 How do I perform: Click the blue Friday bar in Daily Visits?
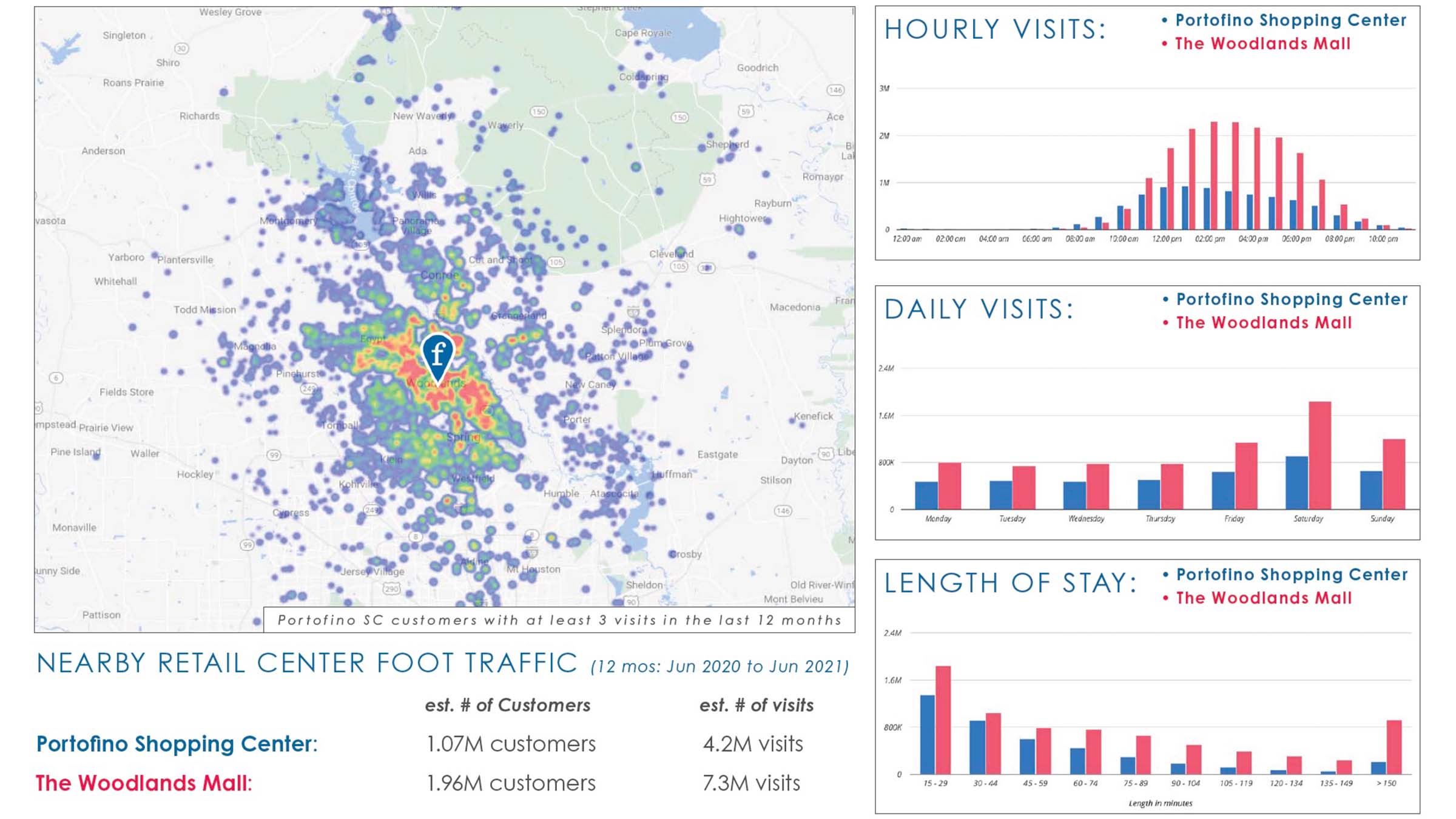coord(1222,490)
